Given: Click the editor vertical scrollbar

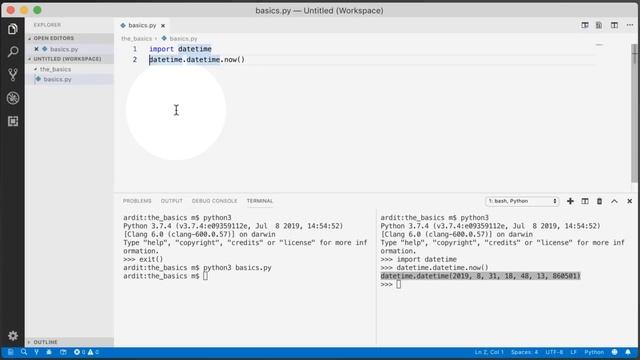Looking at the screenshot, I should [x=634, y=114].
